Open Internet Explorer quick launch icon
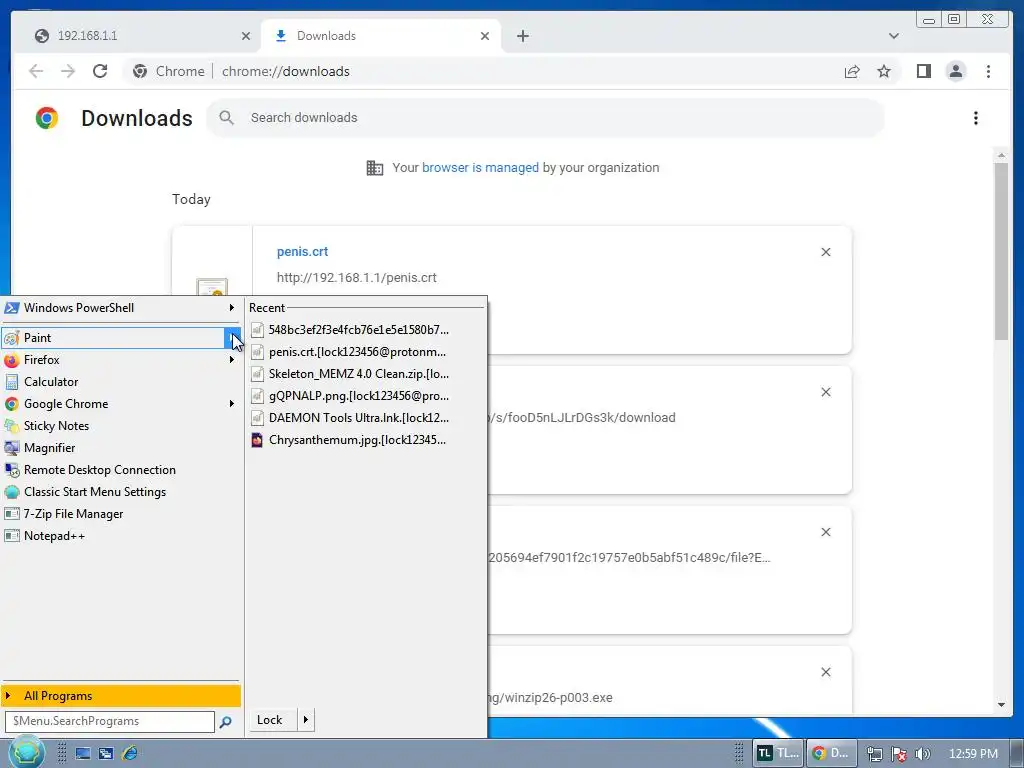The width and height of the screenshot is (1024, 768). [130, 753]
